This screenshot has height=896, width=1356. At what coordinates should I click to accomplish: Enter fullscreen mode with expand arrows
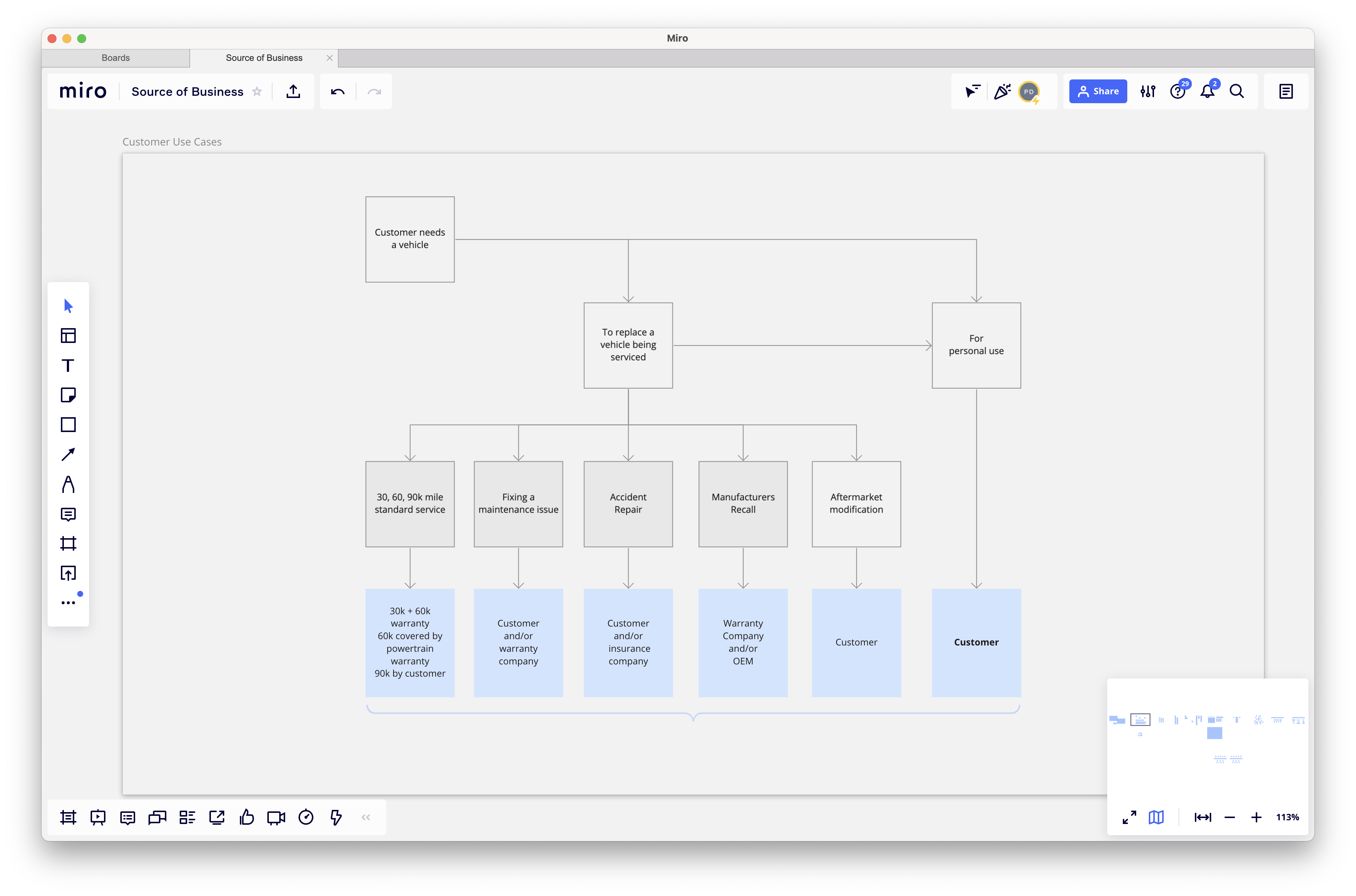(1129, 817)
